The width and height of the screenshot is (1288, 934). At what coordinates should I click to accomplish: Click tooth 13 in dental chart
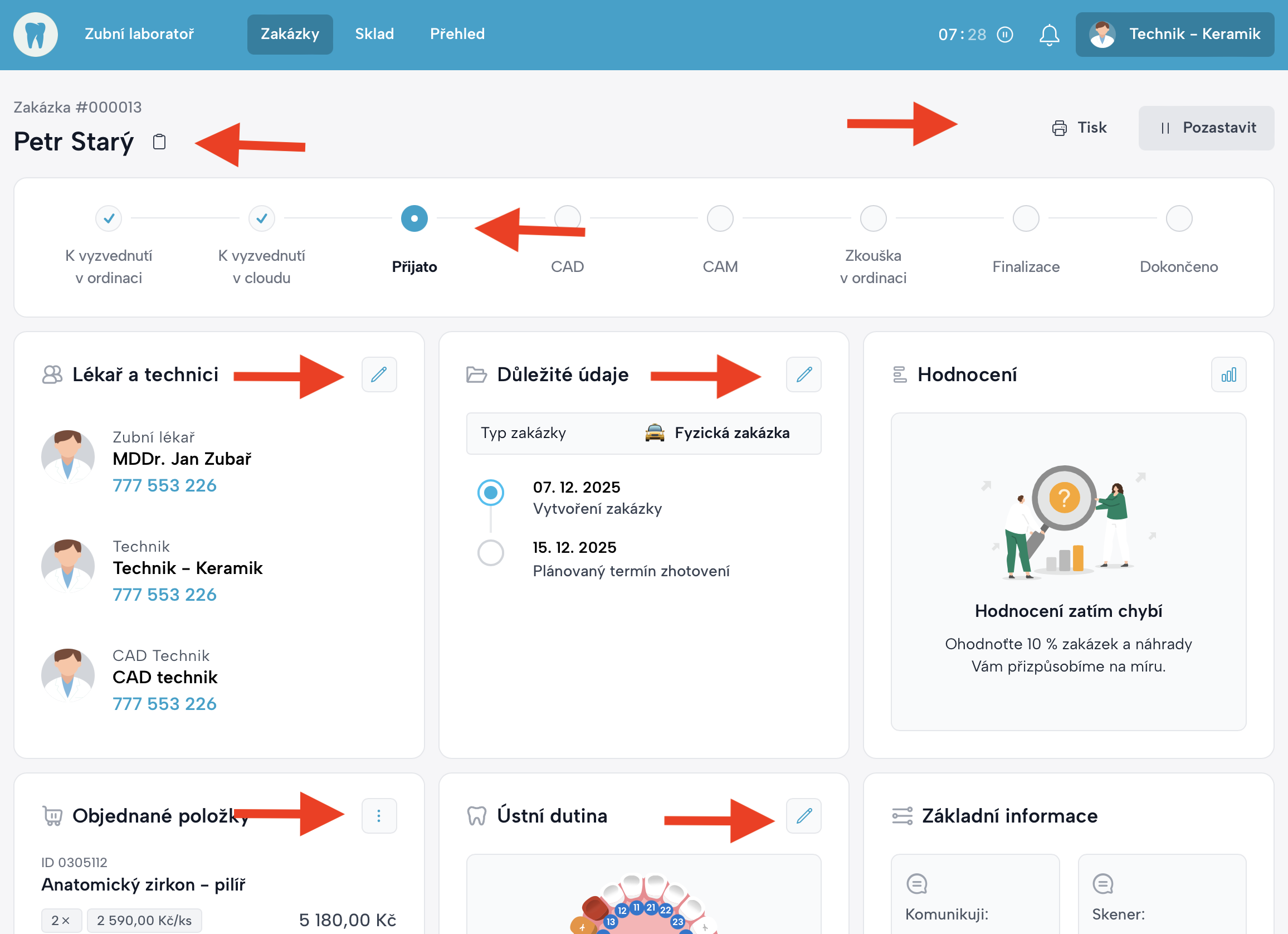[611, 922]
